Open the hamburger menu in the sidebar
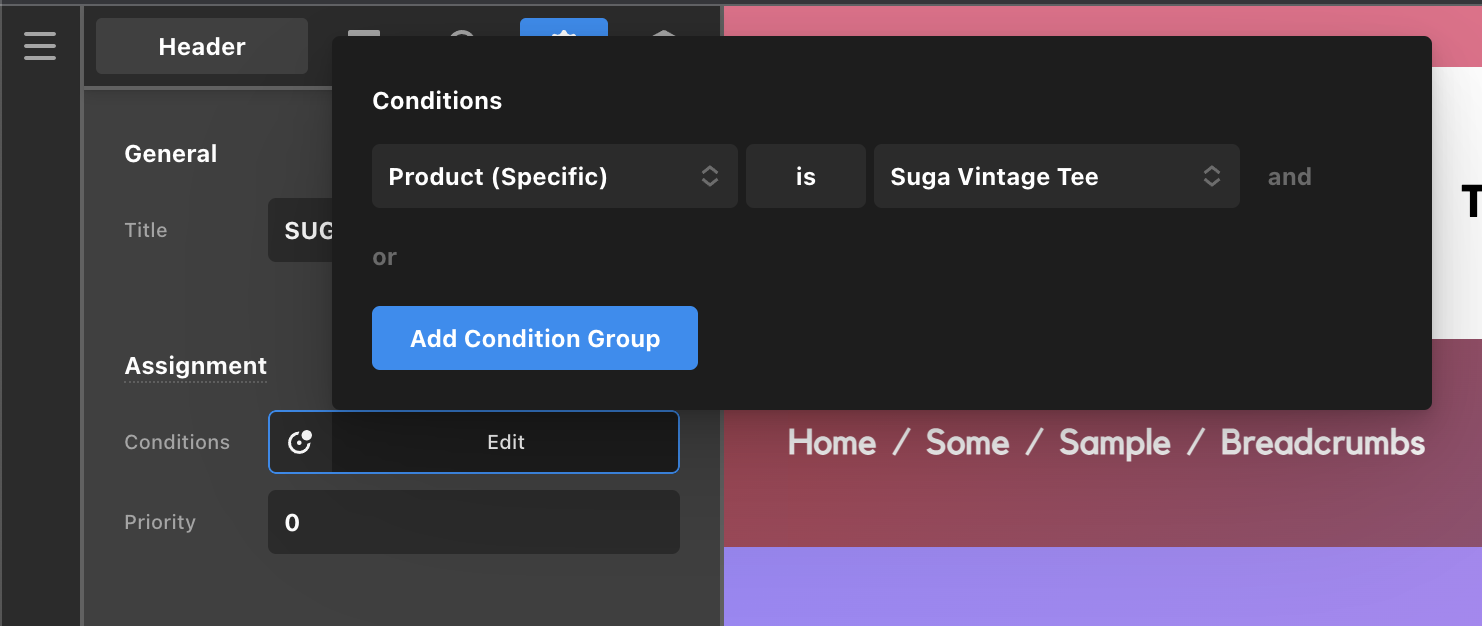 coord(40,46)
